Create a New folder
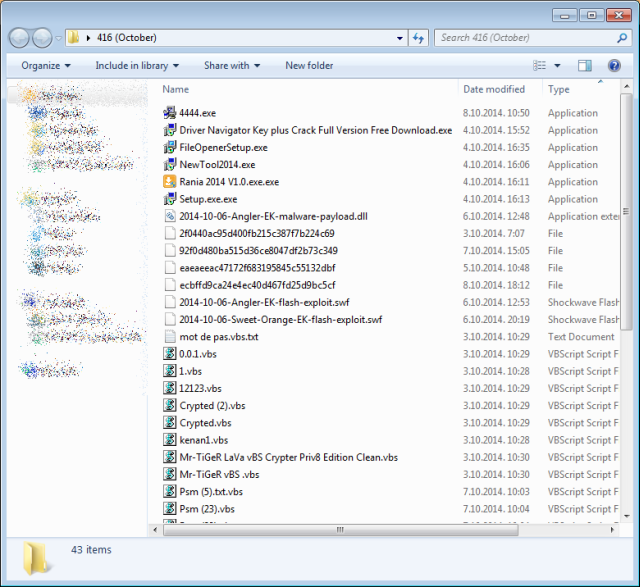 [x=309, y=65]
